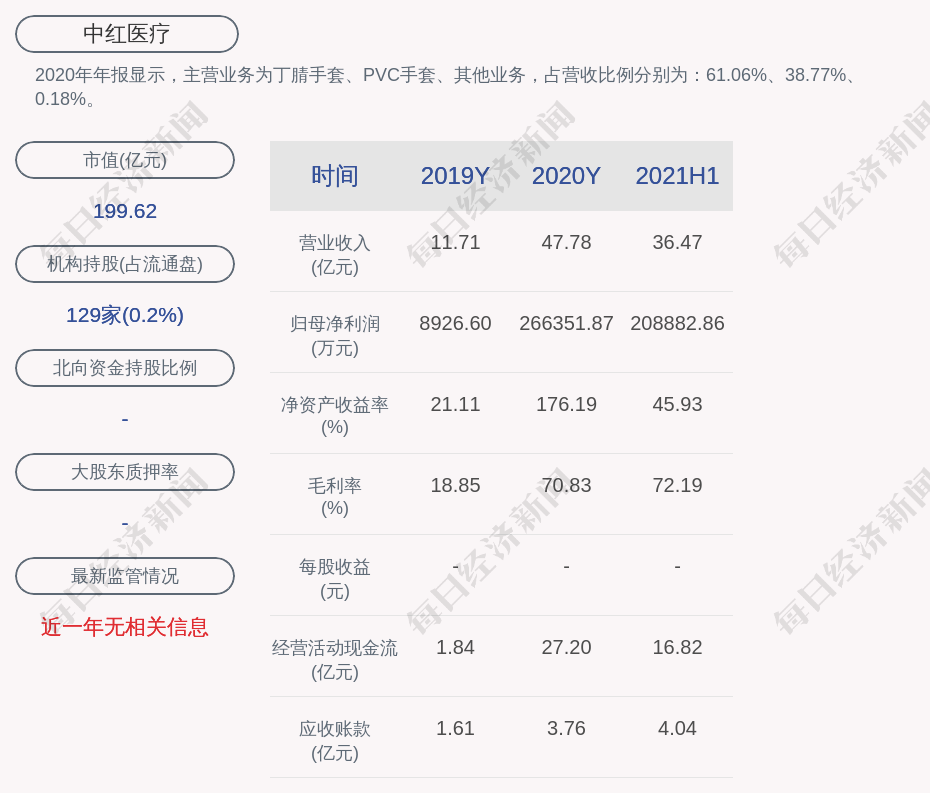The width and height of the screenshot is (930, 793).
Task: Select the revenue cell 47.78
Action: tap(566, 243)
